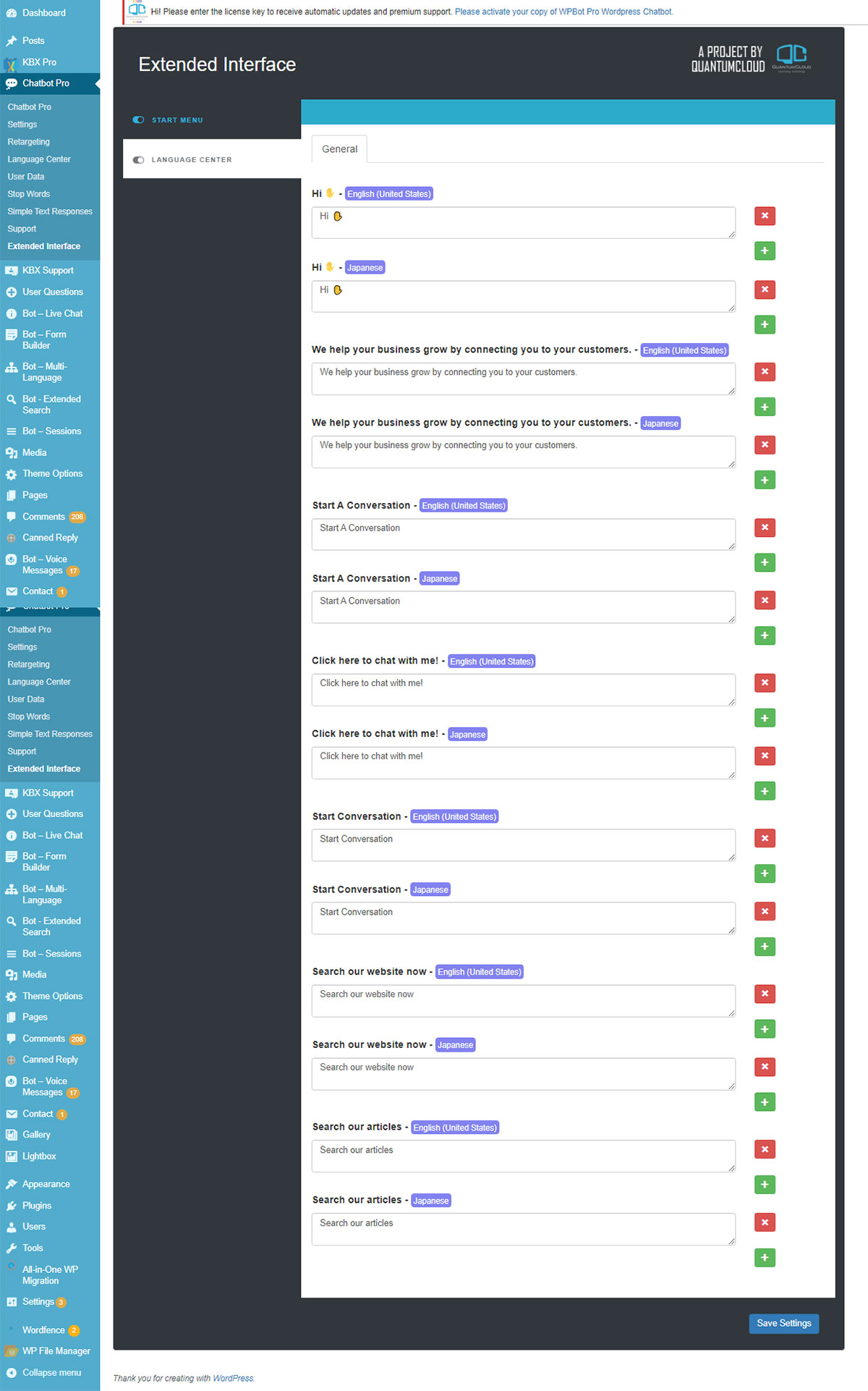This screenshot has height=1391, width=868.
Task: Follow the WordPress footer link
Action: [x=233, y=1378]
